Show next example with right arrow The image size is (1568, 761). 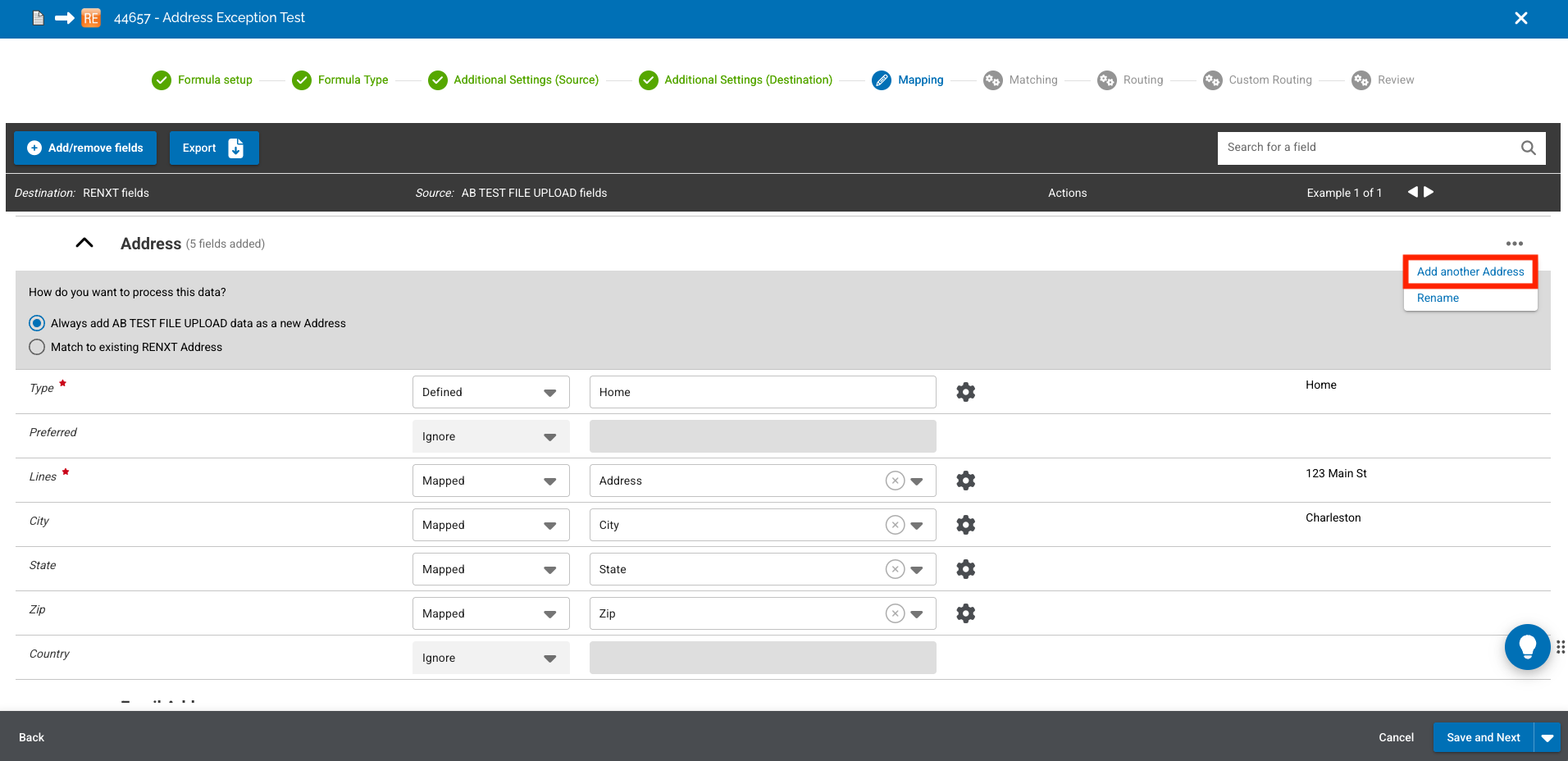pyautogui.click(x=1429, y=192)
